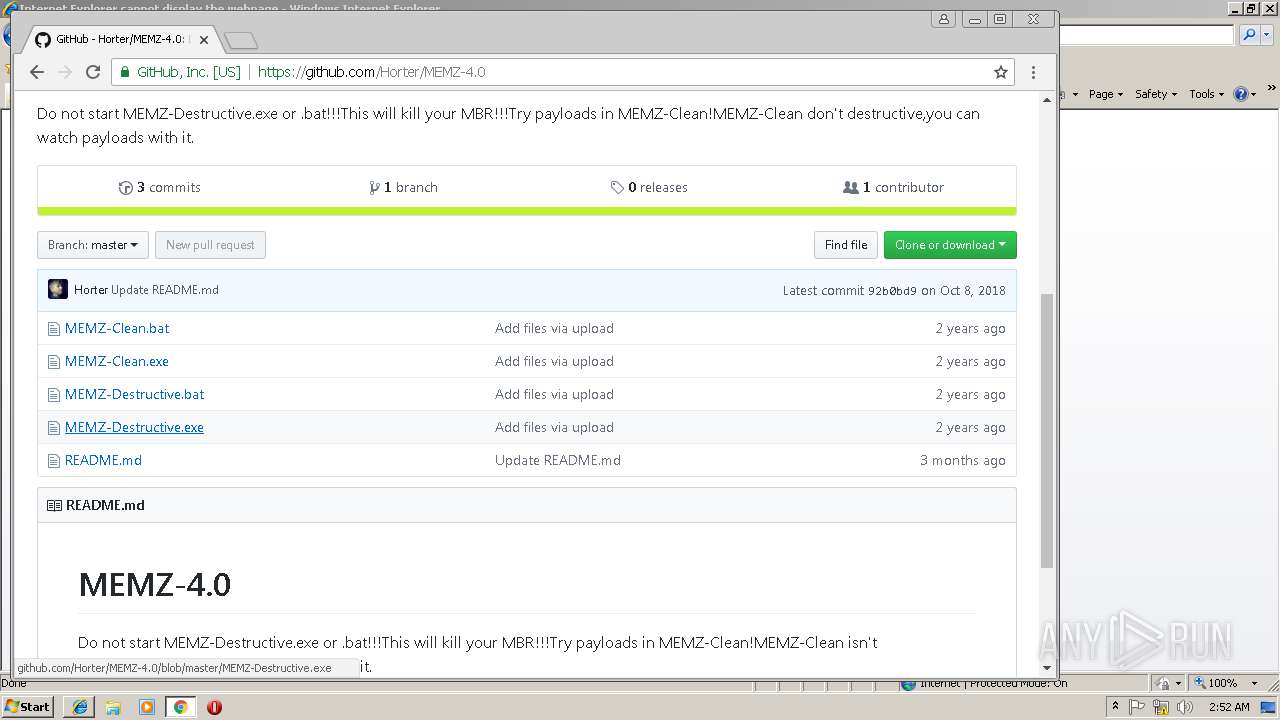Click the contributors people icon
Viewport: 1280px width, 720px height.
[851, 187]
